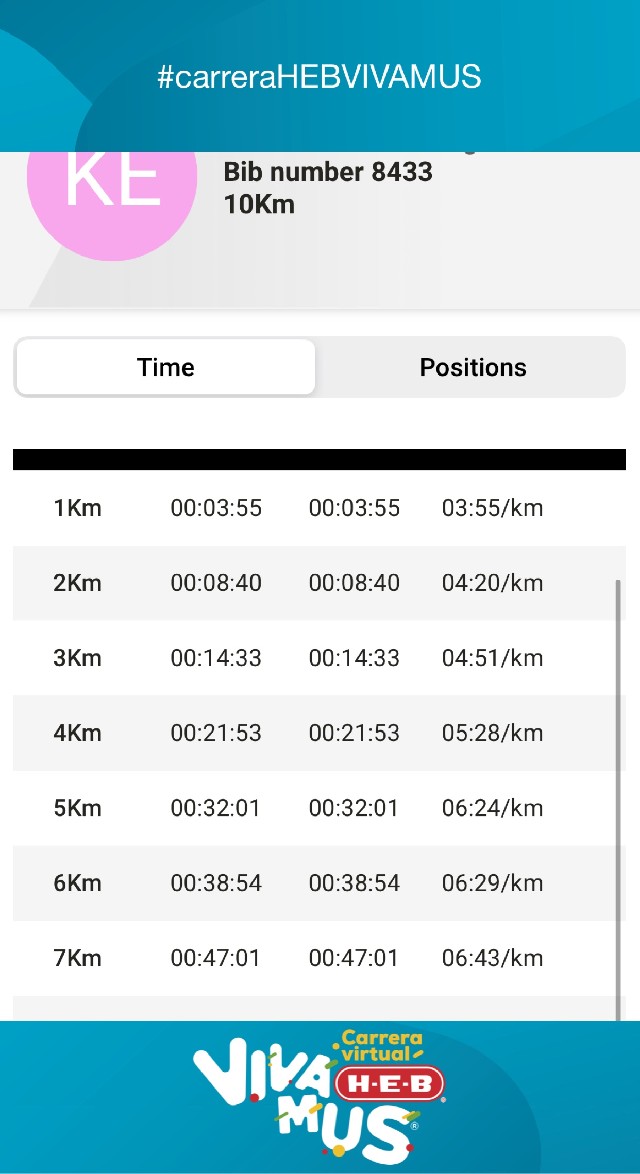The image size is (640, 1174).
Task: Tap the 3Km split label
Action: click(78, 658)
